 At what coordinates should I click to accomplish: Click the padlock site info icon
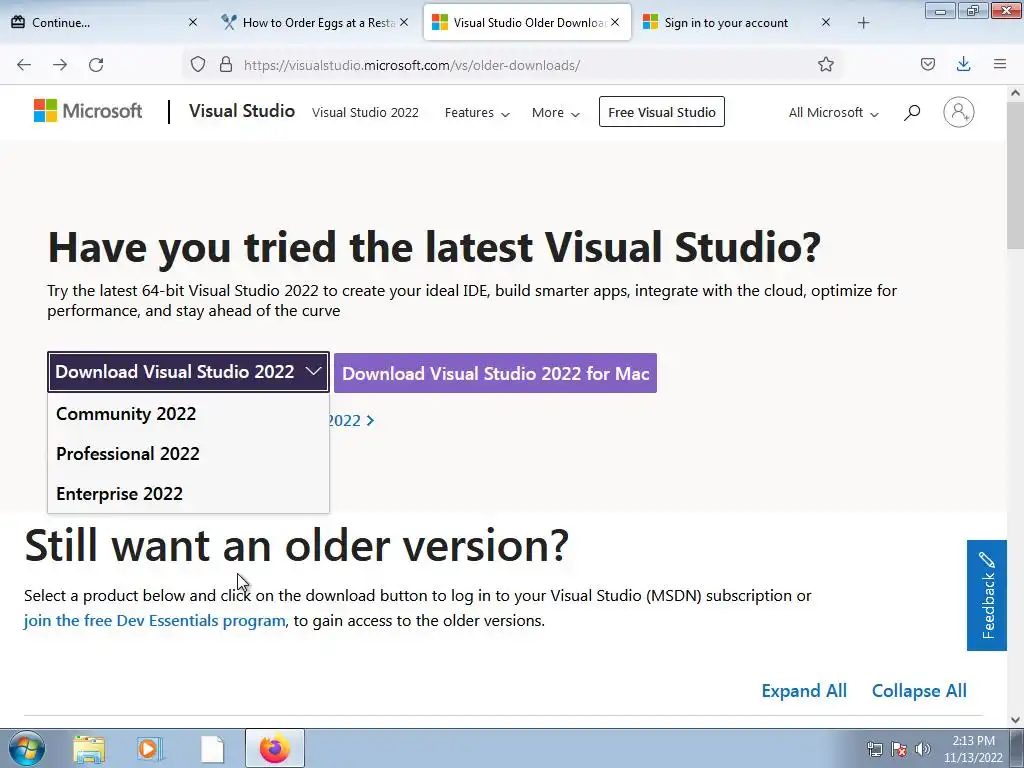(226, 64)
